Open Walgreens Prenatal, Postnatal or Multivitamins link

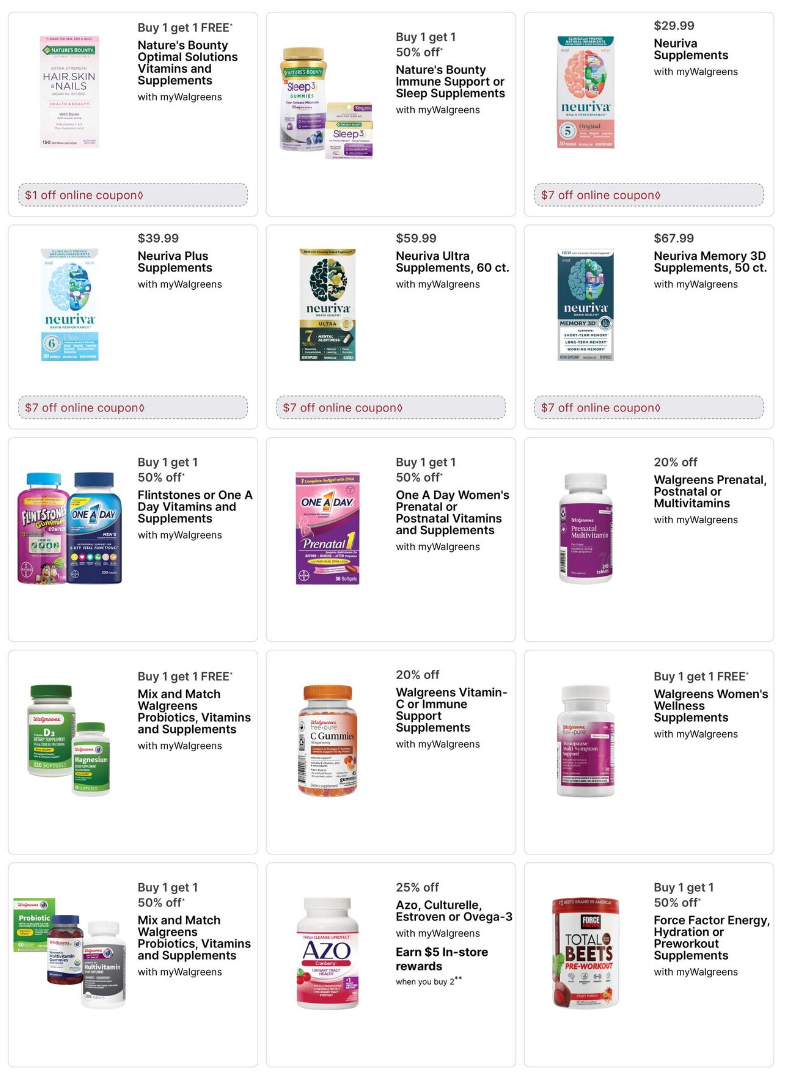710,492
